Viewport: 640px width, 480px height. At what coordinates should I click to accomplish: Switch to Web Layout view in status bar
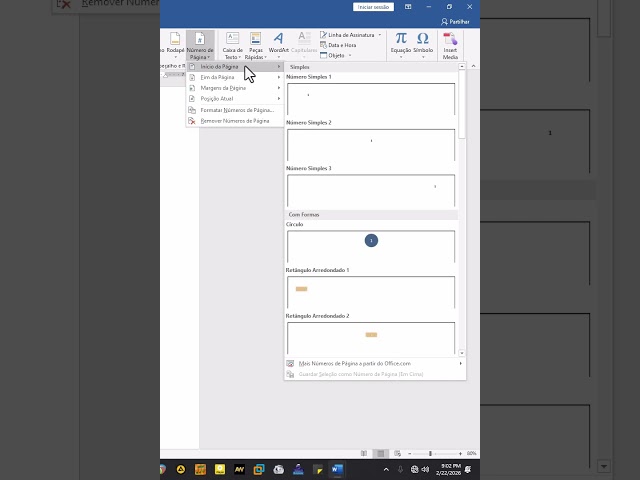point(398,453)
